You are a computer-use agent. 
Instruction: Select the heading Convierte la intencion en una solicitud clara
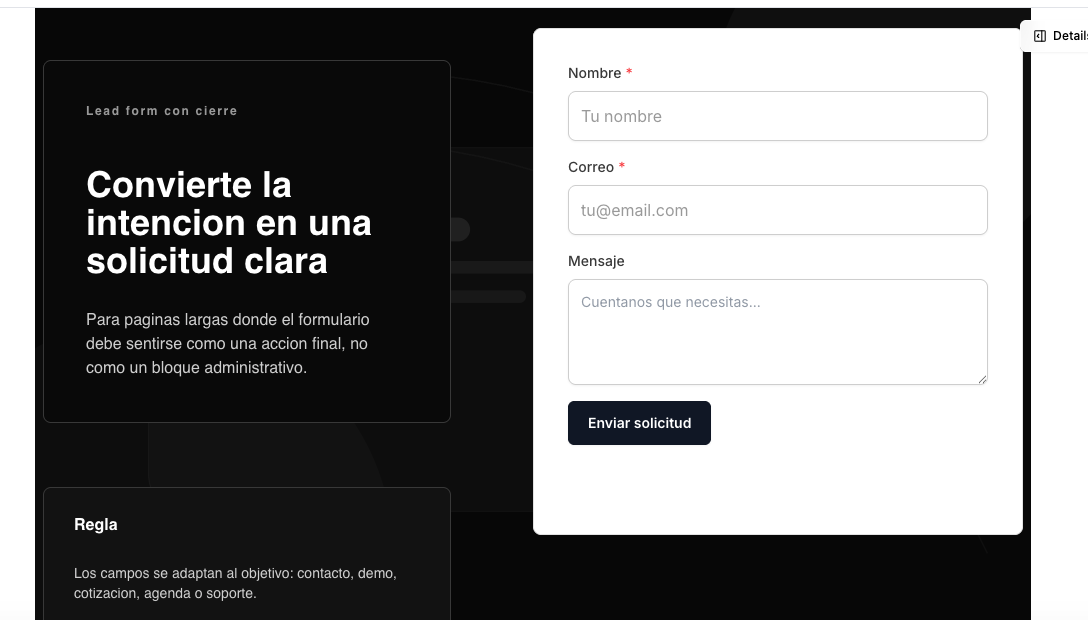[228, 223]
